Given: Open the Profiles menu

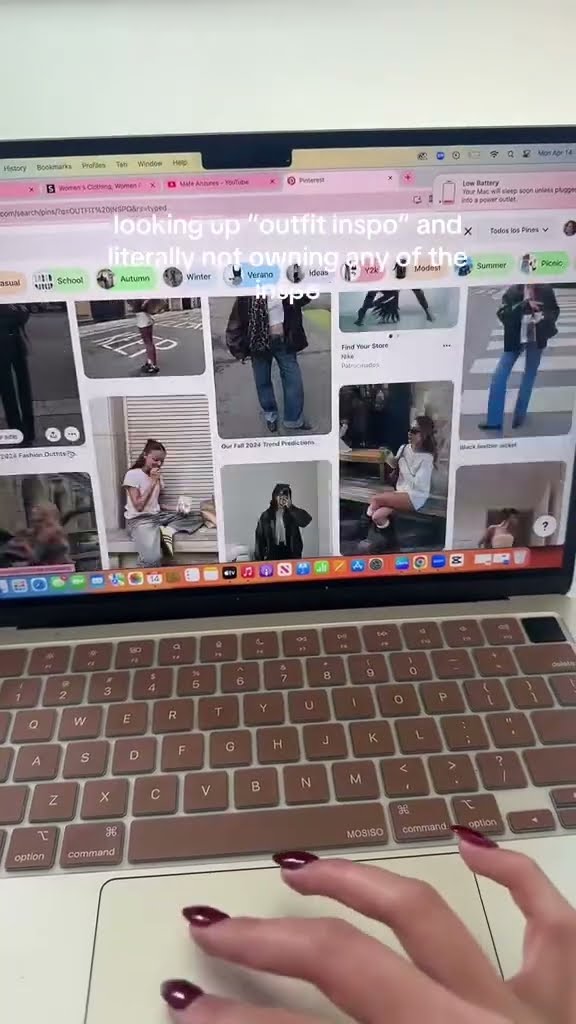Looking at the screenshot, I should click(x=93, y=165).
